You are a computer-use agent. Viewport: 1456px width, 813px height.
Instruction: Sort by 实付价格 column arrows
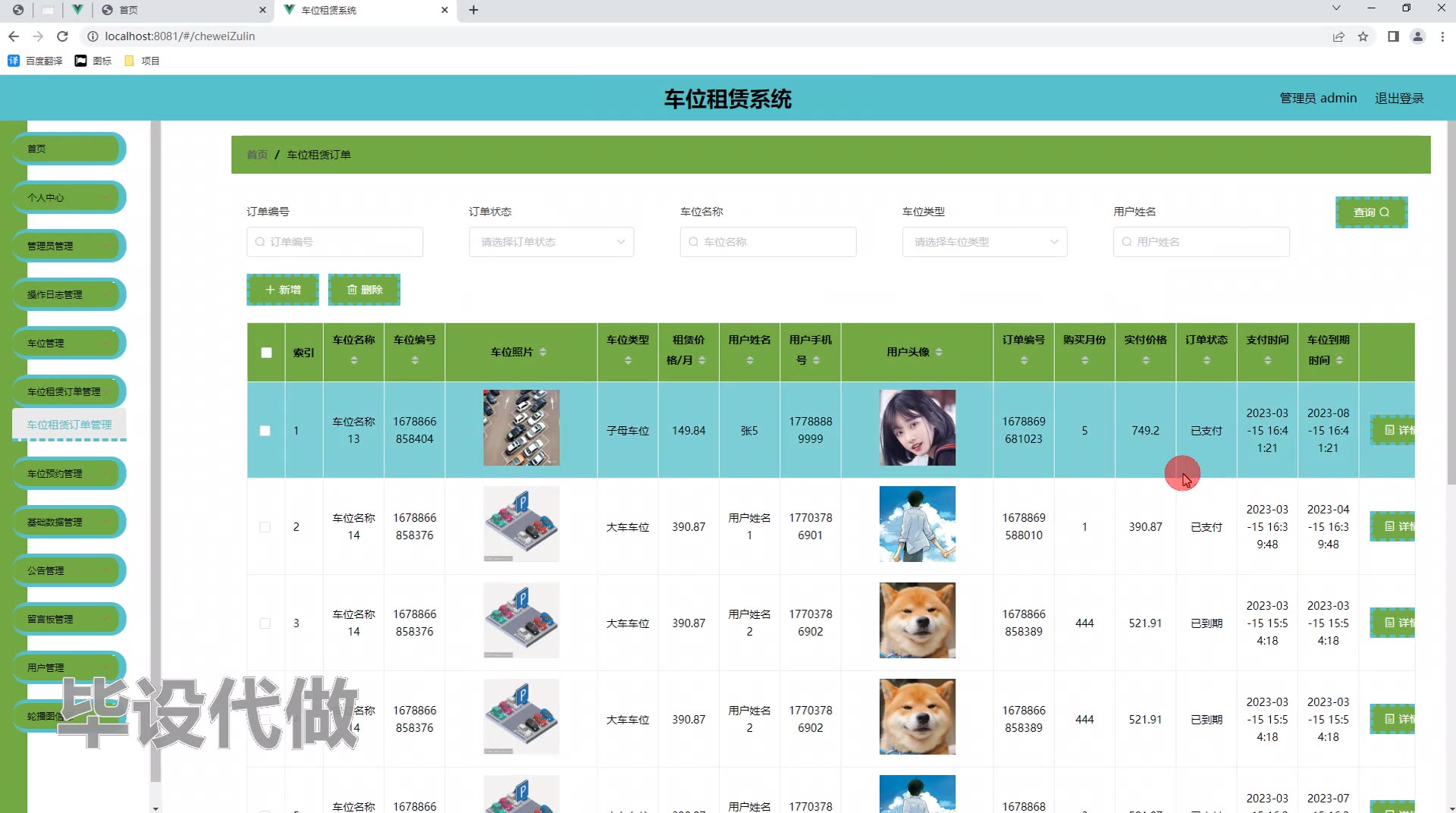coord(1146,361)
